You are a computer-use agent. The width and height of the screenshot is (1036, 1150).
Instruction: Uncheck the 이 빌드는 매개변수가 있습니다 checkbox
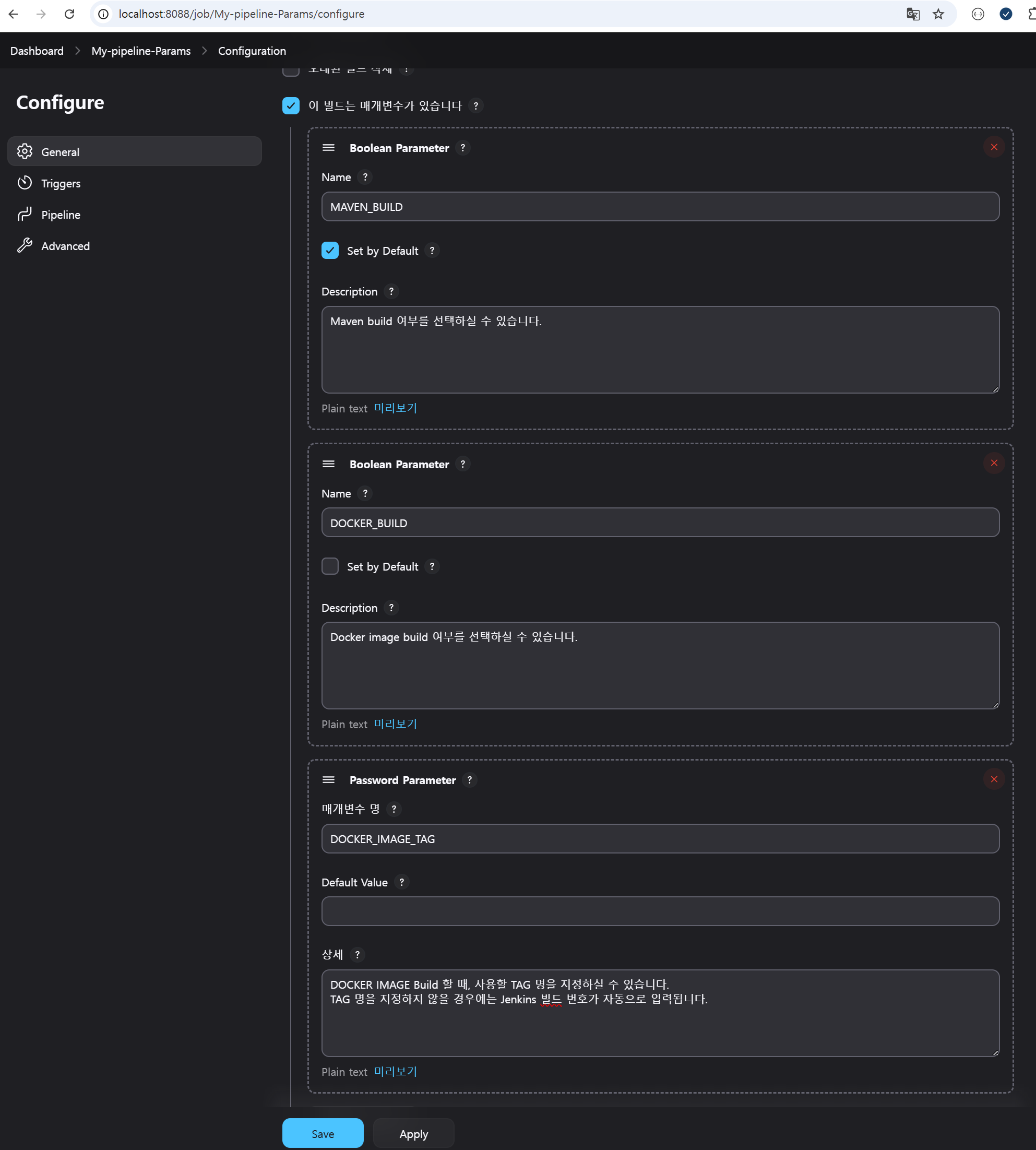(x=291, y=106)
